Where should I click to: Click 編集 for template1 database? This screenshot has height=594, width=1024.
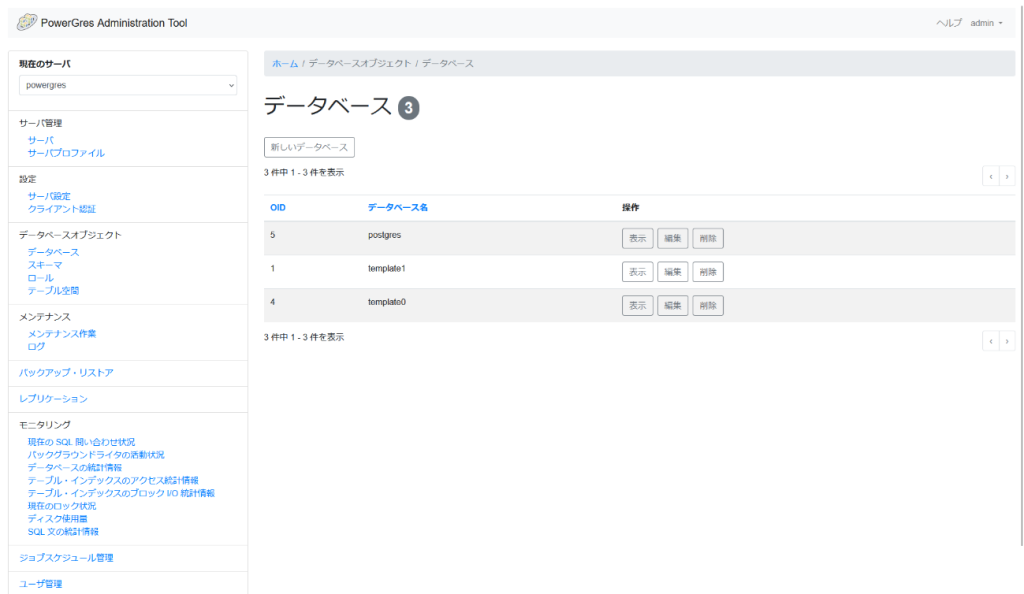click(x=673, y=272)
